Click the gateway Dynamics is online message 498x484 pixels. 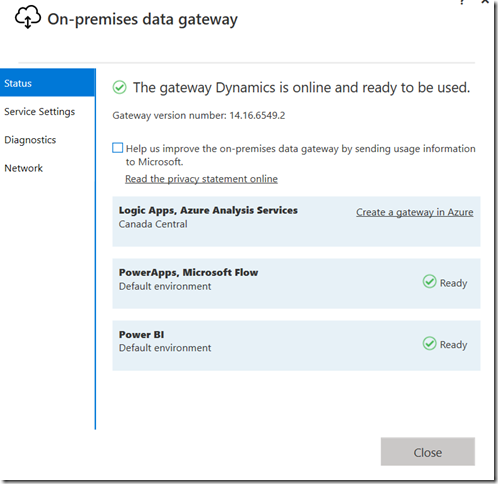[x=302, y=88]
